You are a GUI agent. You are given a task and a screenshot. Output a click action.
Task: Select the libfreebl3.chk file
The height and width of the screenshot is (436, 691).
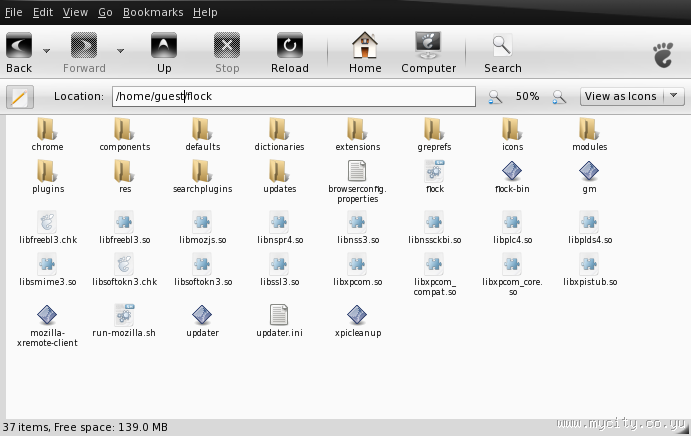[x=48, y=227]
